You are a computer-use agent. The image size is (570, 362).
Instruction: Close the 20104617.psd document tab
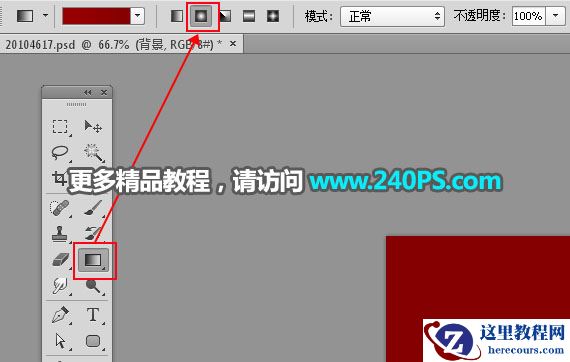(233, 44)
